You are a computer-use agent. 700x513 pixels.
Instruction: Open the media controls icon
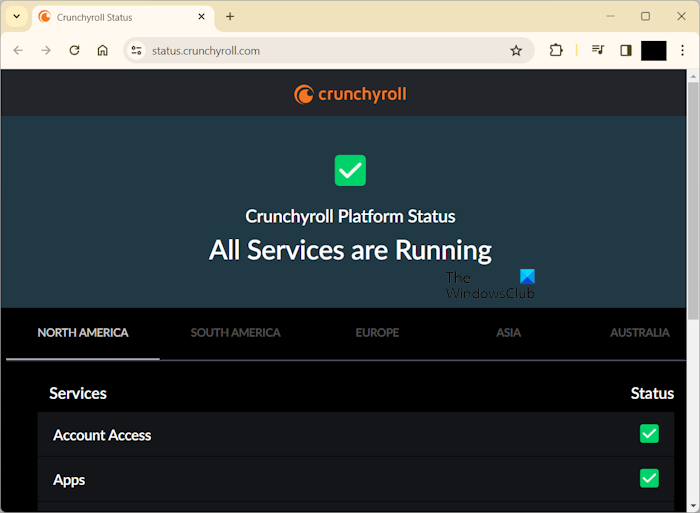tap(598, 50)
